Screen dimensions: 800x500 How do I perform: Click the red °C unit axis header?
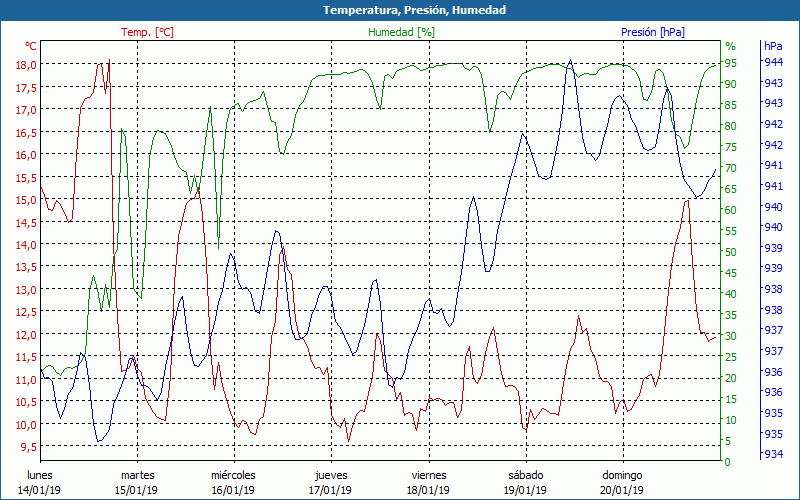31,46
